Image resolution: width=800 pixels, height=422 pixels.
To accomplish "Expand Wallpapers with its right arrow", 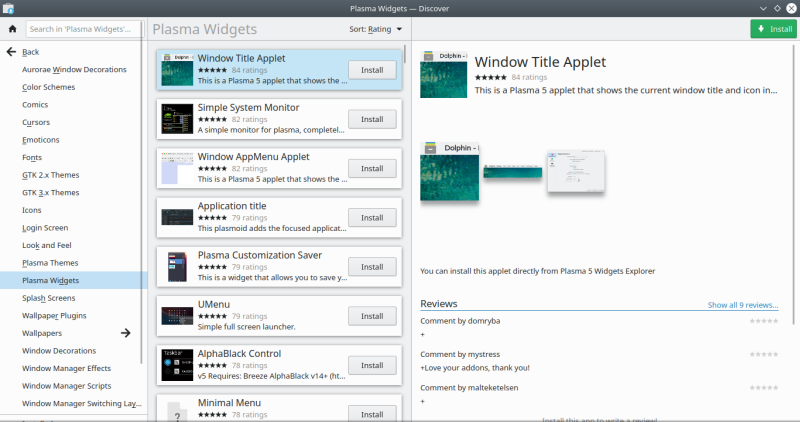I will tap(126, 333).
